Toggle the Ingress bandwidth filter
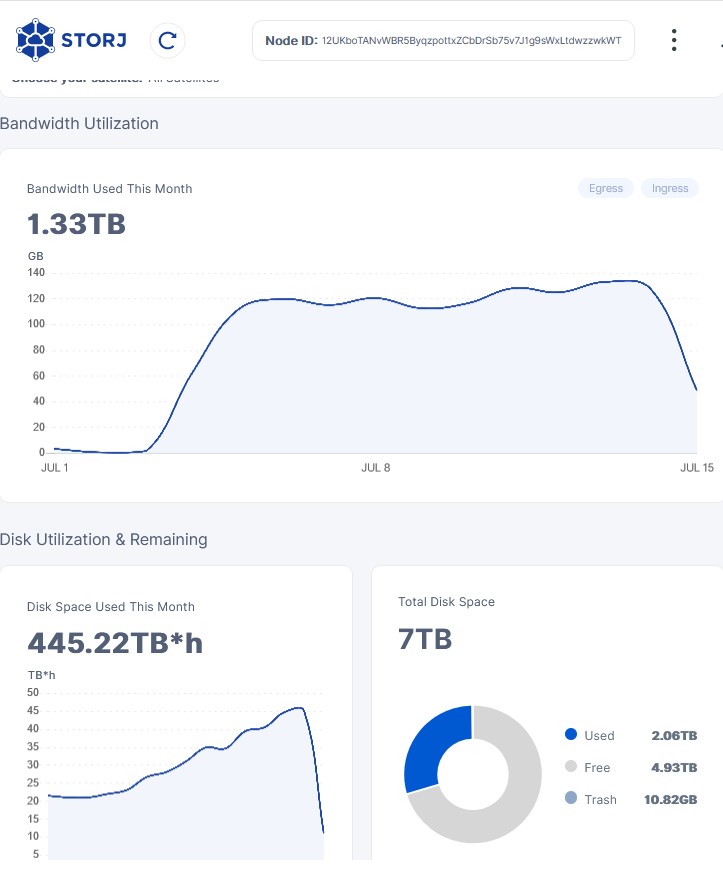Image resolution: width=723 pixels, height=869 pixels. (670, 188)
